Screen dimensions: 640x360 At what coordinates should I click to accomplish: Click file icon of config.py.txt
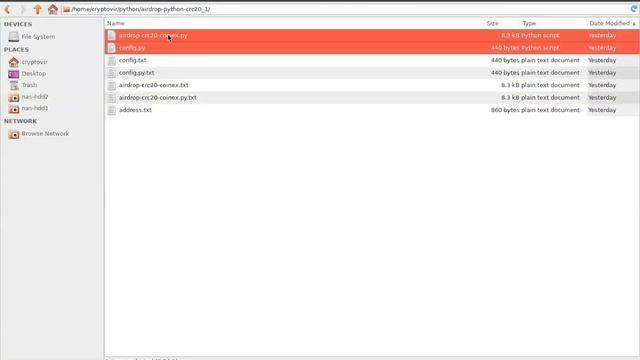(111, 73)
